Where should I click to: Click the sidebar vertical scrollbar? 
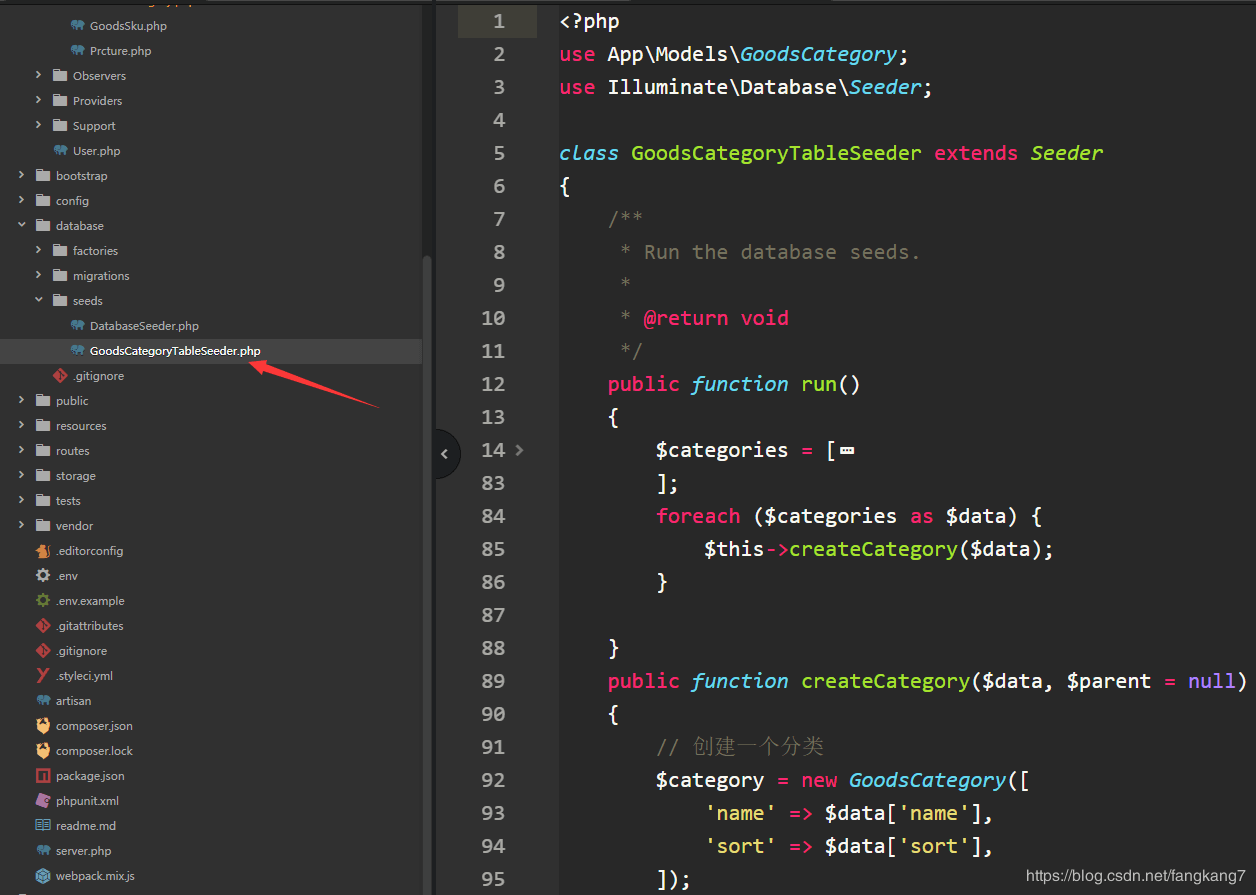(x=427, y=573)
